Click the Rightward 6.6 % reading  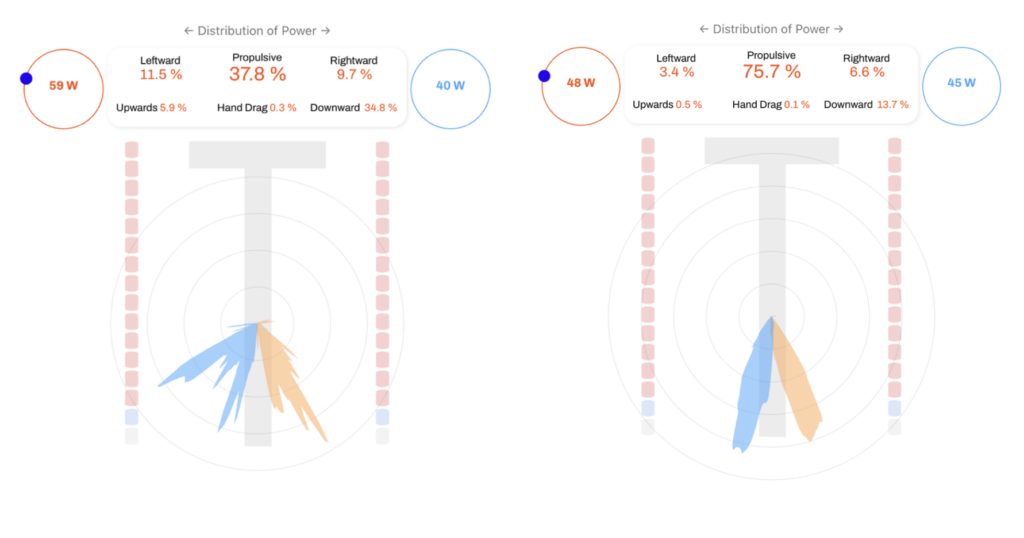pyautogui.click(x=866, y=72)
